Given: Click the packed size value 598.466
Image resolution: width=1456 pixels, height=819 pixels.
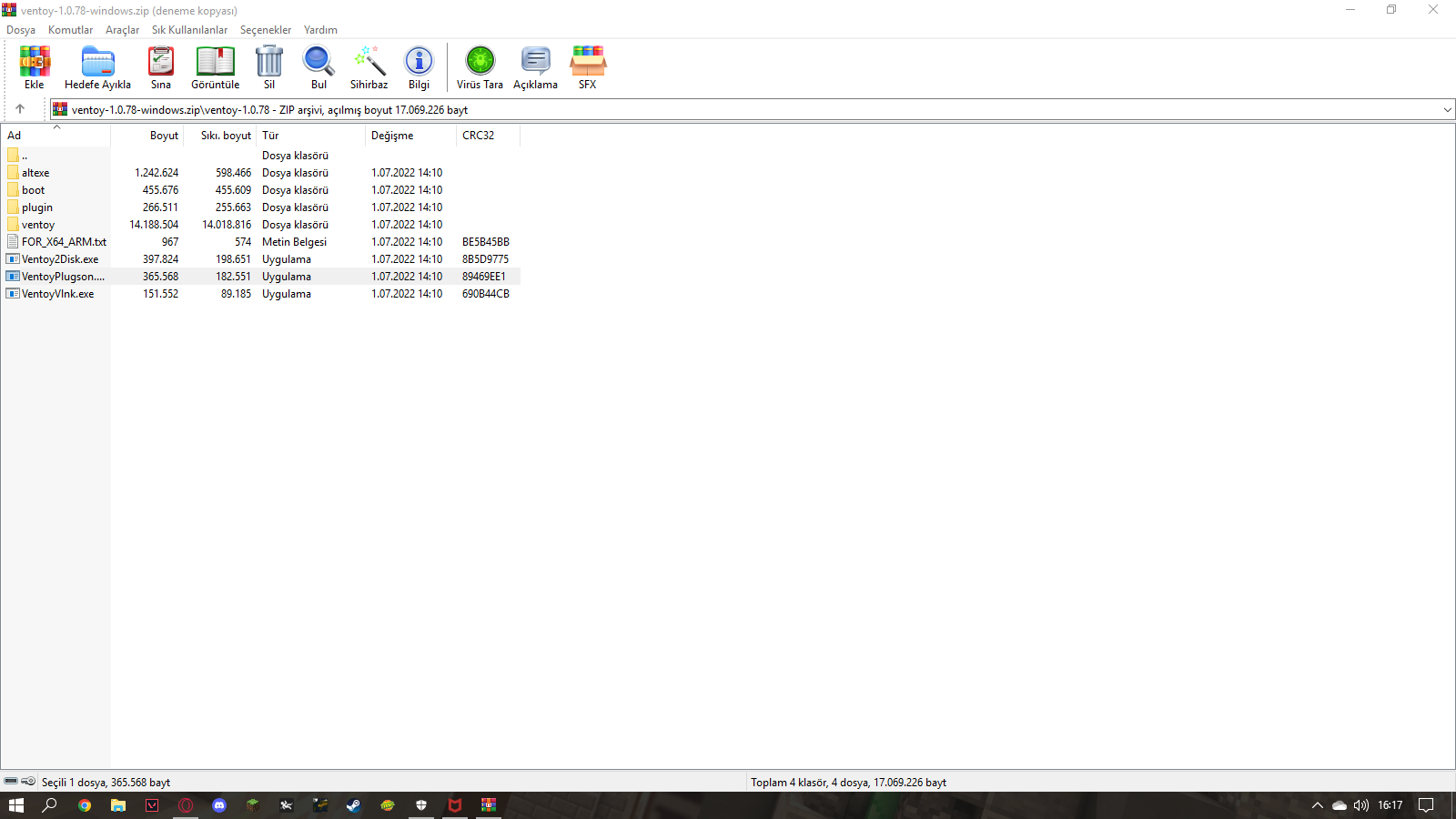Looking at the screenshot, I should tap(233, 173).
